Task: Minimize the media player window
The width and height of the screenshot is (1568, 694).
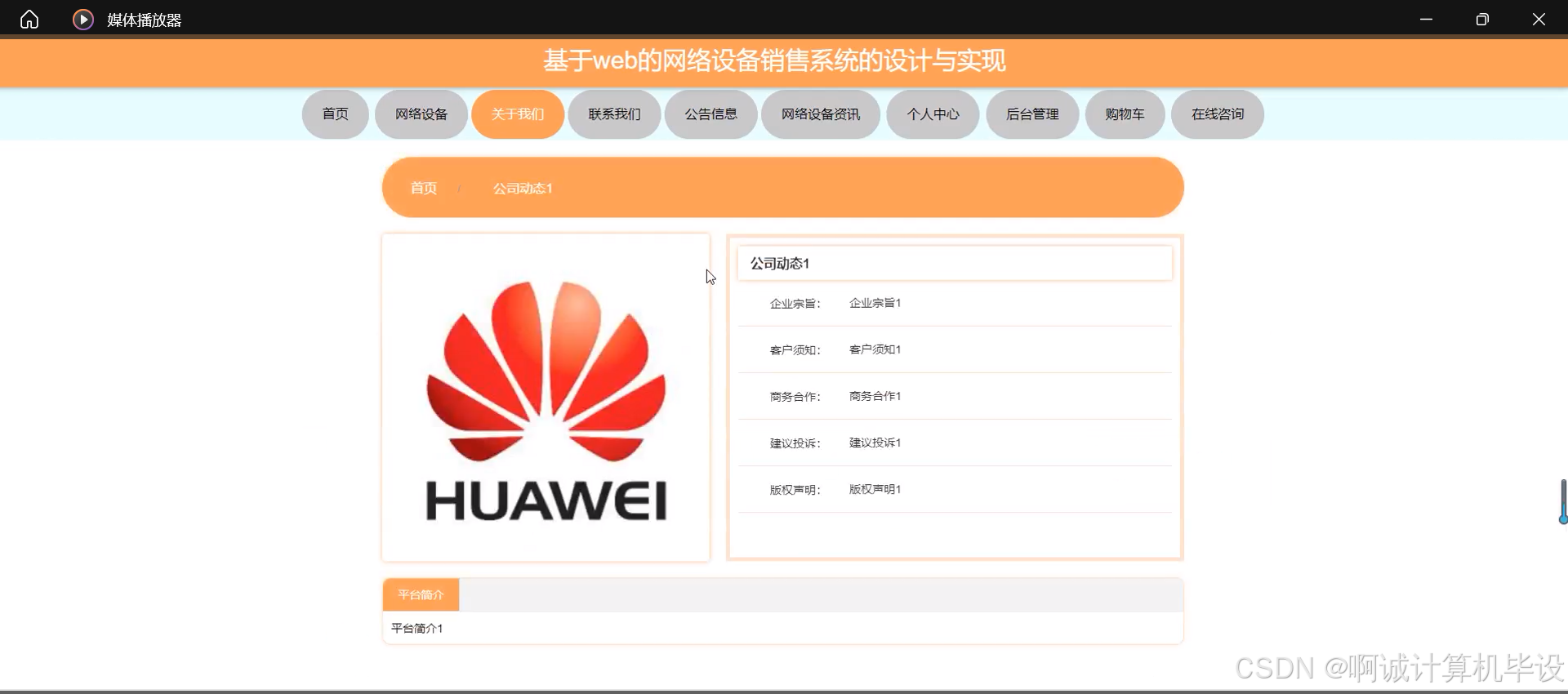Action: (1426, 19)
